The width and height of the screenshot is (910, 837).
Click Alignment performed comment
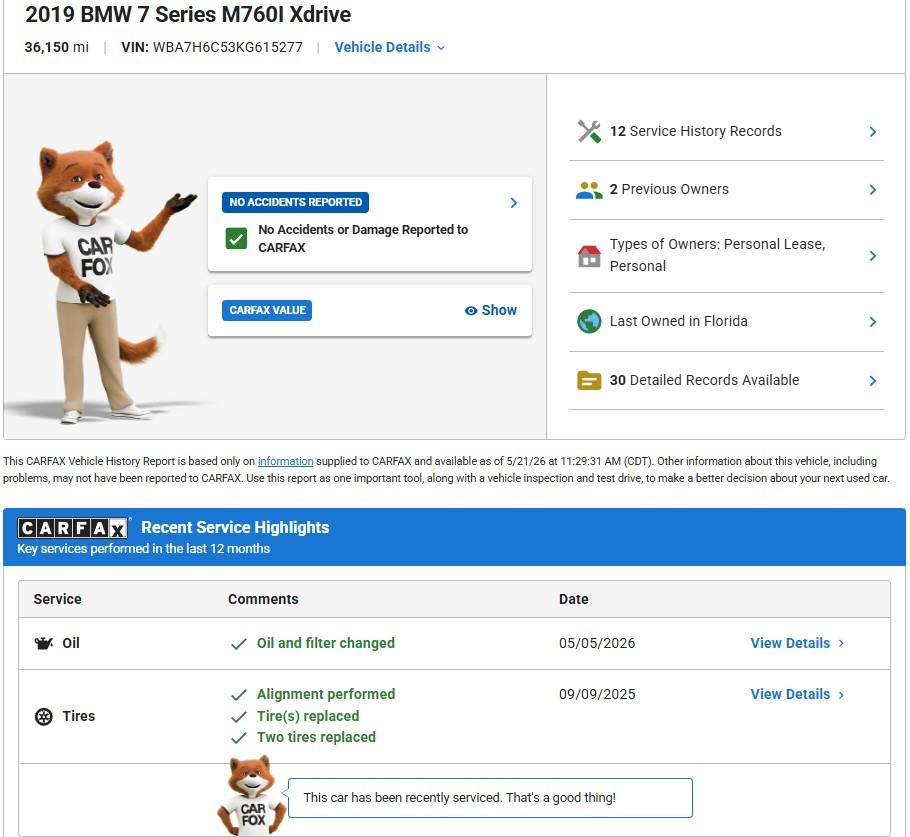tap(326, 694)
